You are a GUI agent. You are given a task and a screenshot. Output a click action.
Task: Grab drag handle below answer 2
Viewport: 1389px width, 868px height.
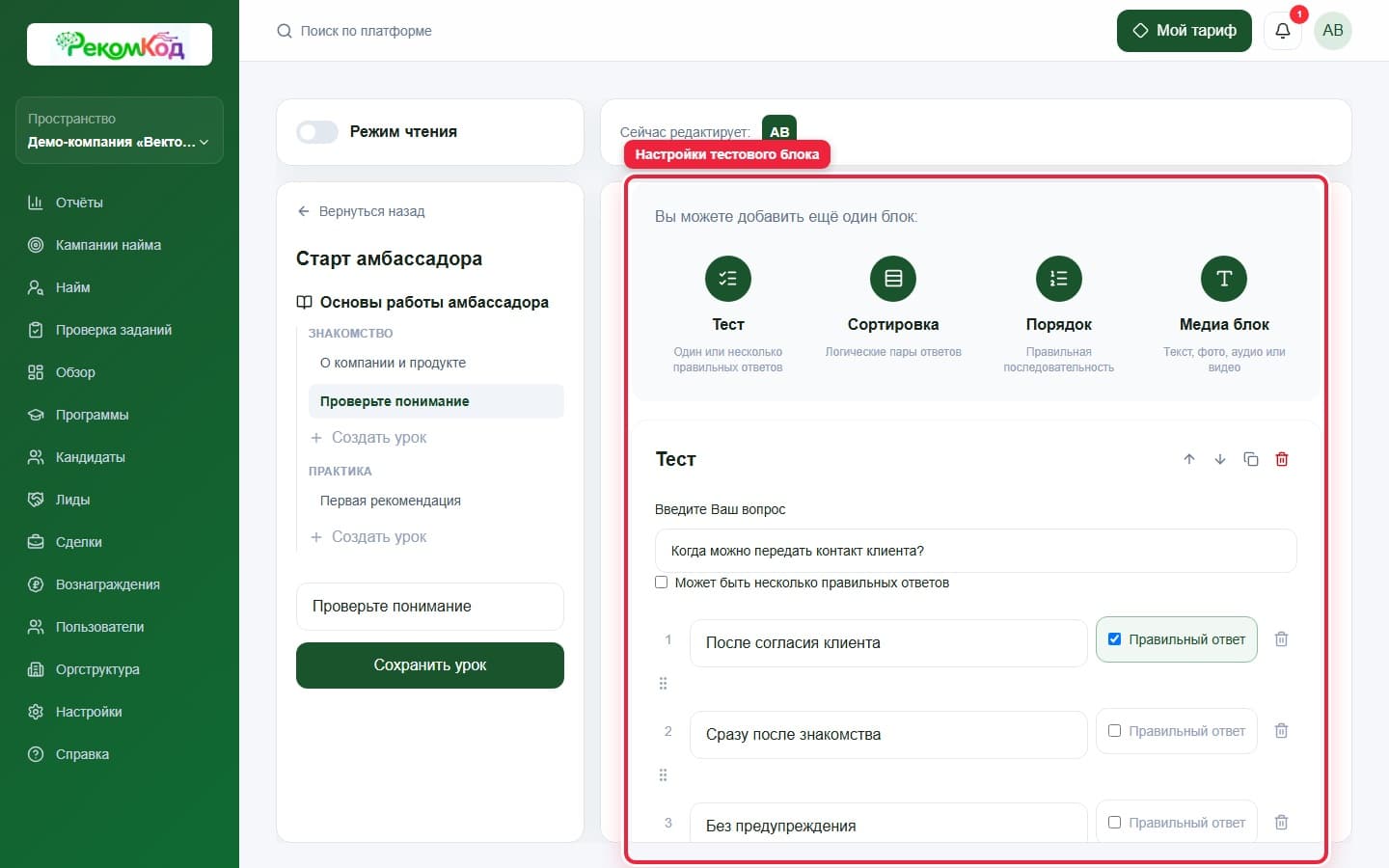coord(663,775)
